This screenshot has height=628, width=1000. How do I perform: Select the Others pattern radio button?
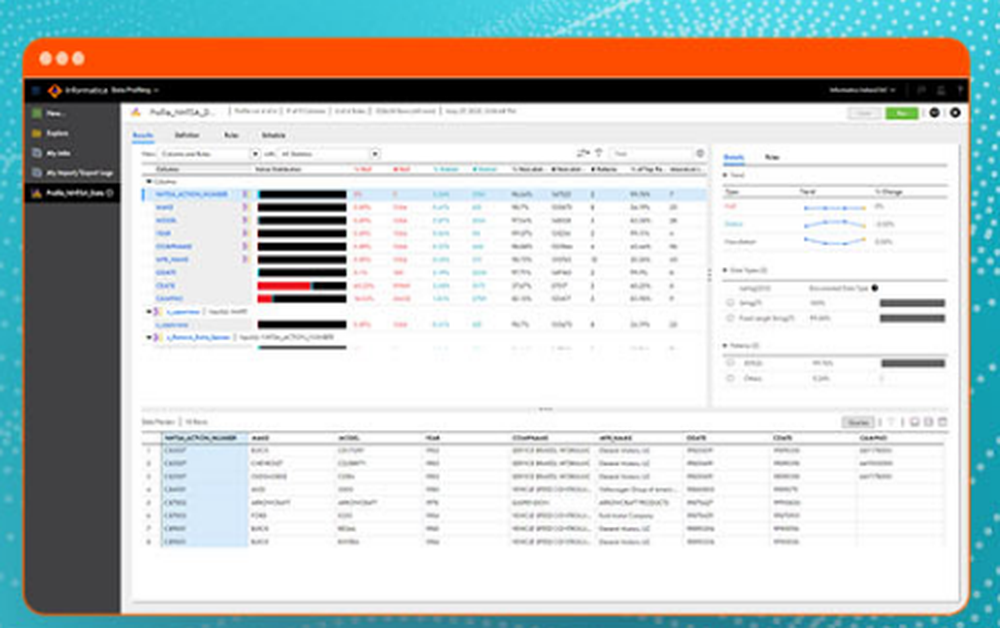coord(730,378)
